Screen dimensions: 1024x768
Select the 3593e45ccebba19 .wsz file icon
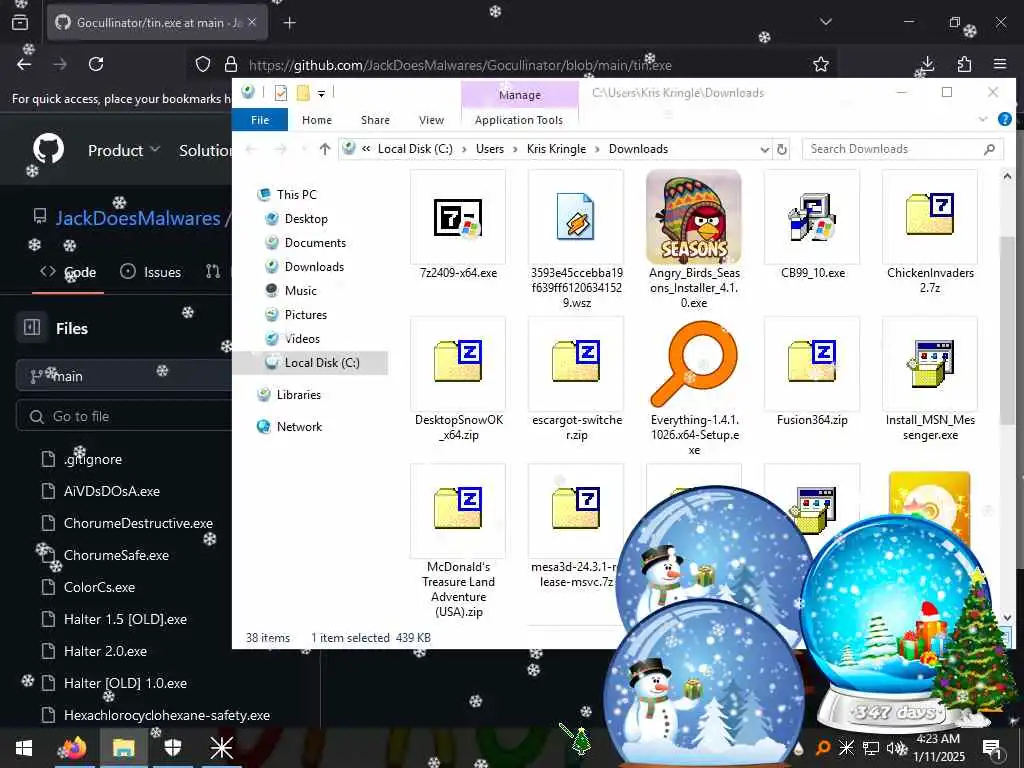tap(575, 217)
